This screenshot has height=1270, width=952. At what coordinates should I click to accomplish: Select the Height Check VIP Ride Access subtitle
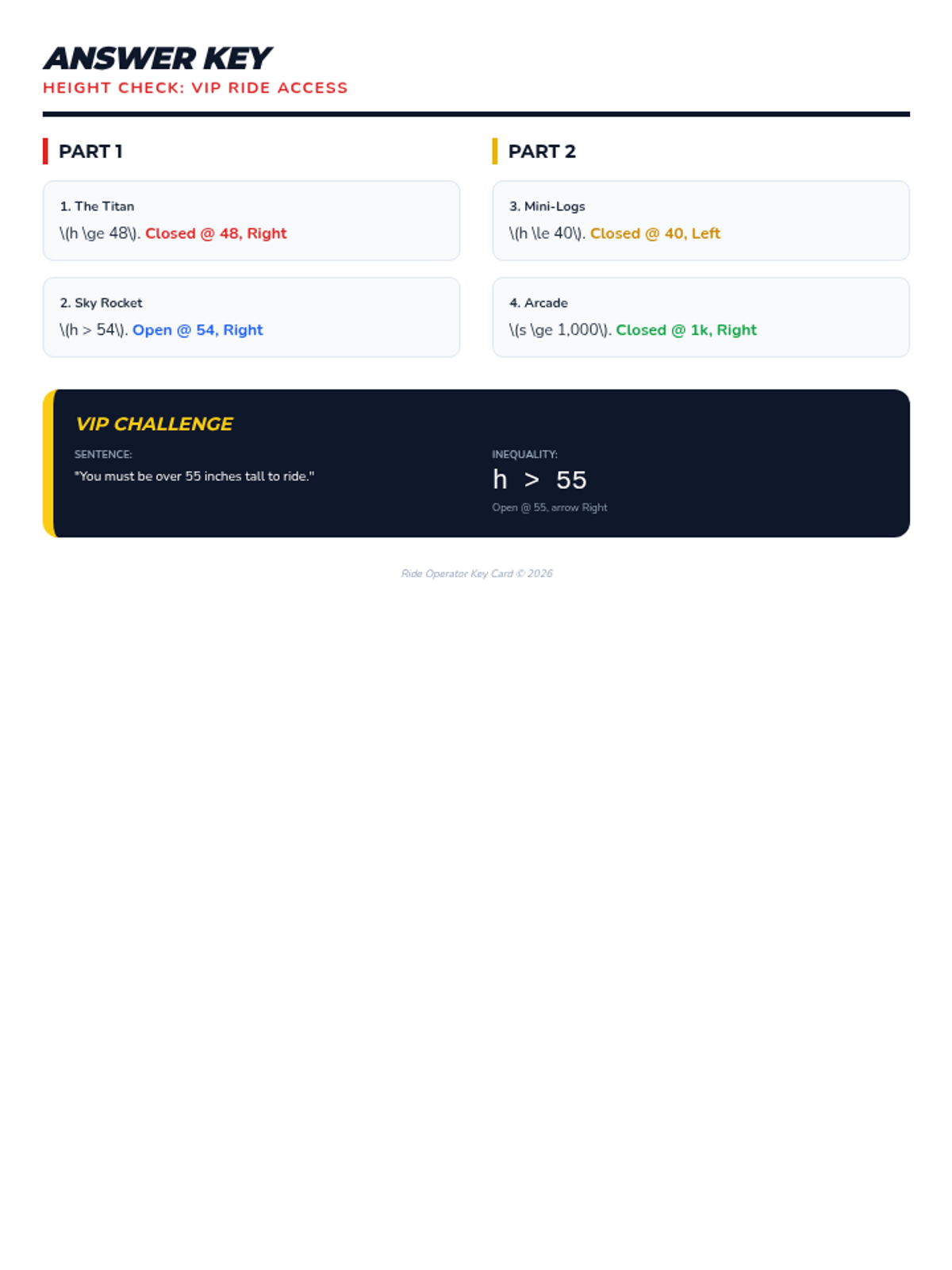(x=195, y=88)
